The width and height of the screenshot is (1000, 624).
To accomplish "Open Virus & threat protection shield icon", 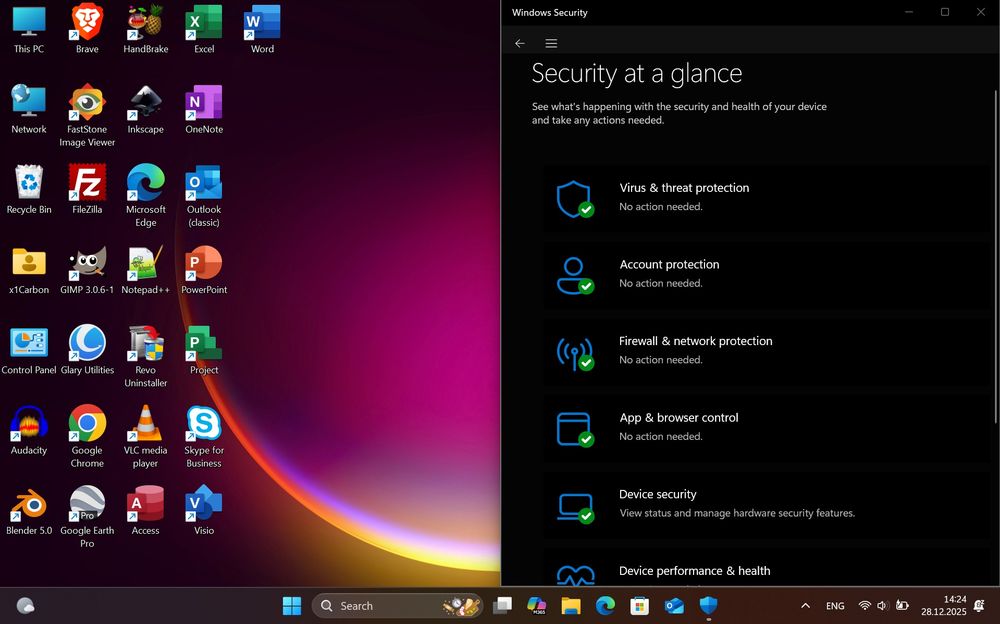I will click(575, 199).
